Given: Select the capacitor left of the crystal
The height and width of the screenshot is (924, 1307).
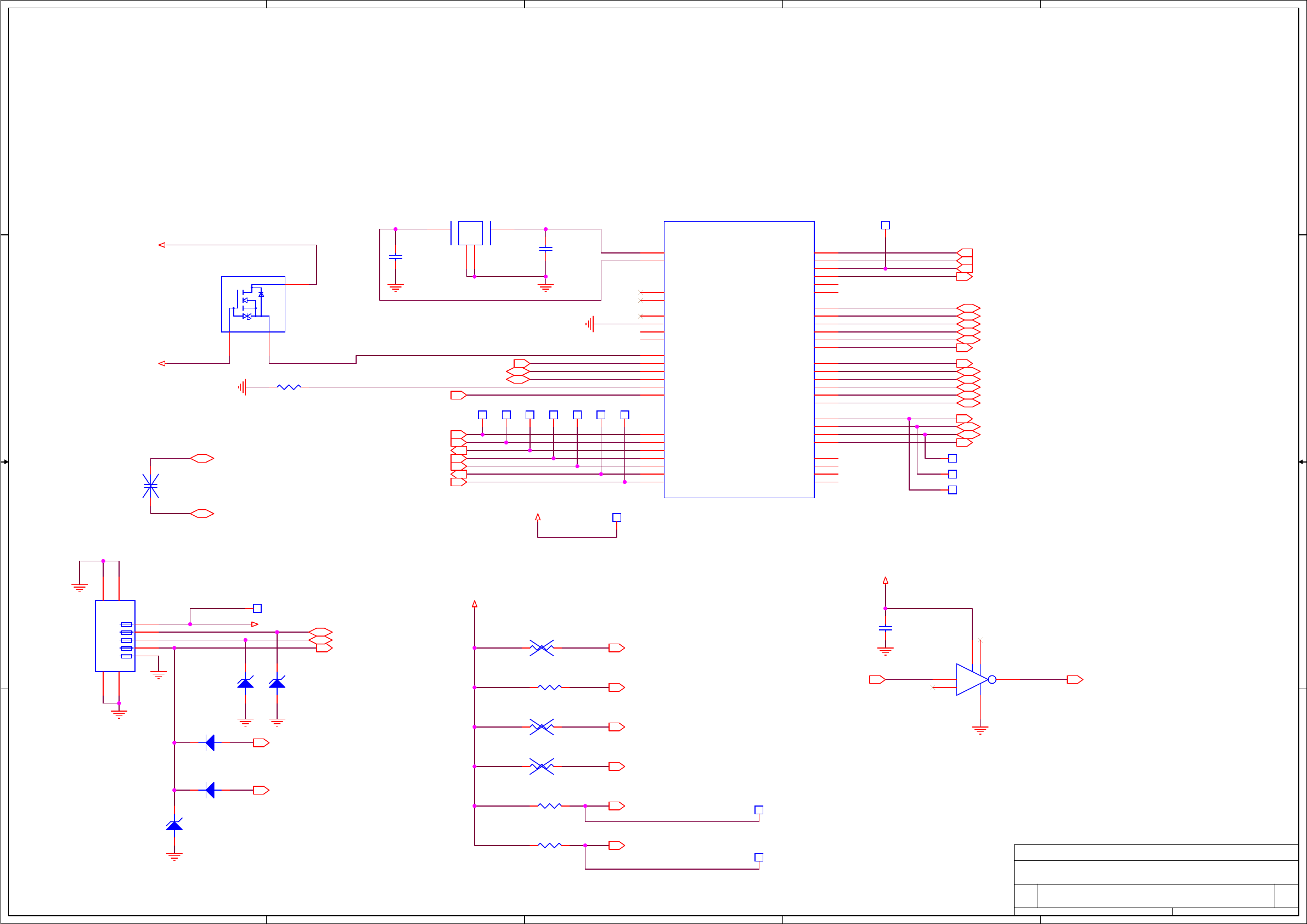Looking at the screenshot, I should coord(395,257).
